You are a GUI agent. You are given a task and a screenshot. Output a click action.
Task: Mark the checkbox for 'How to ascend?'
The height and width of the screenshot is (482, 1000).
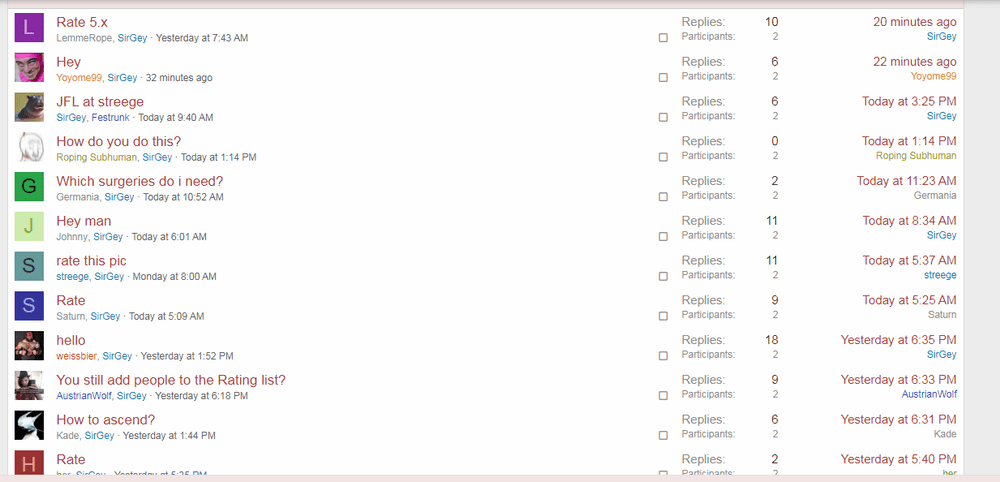pos(663,435)
